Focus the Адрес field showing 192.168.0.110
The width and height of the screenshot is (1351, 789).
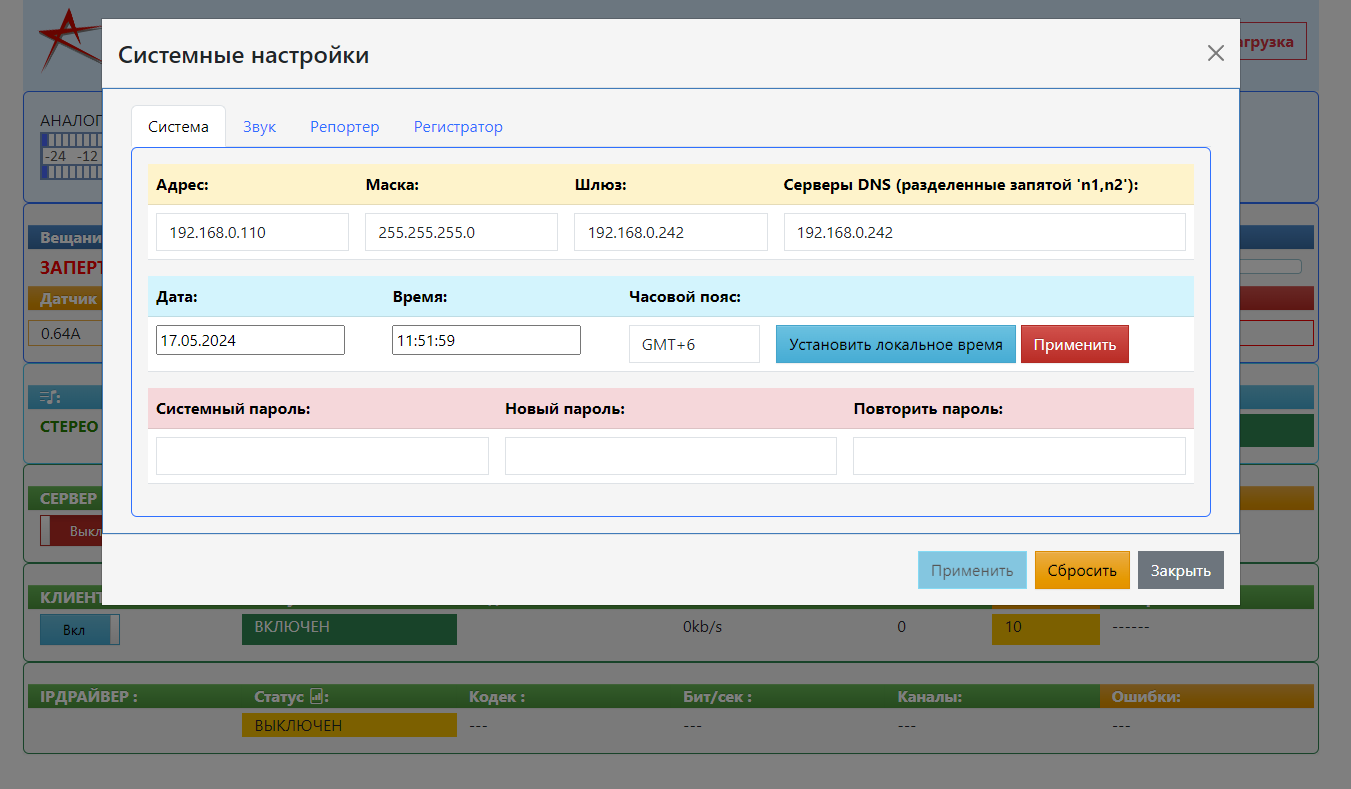click(252, 232)
